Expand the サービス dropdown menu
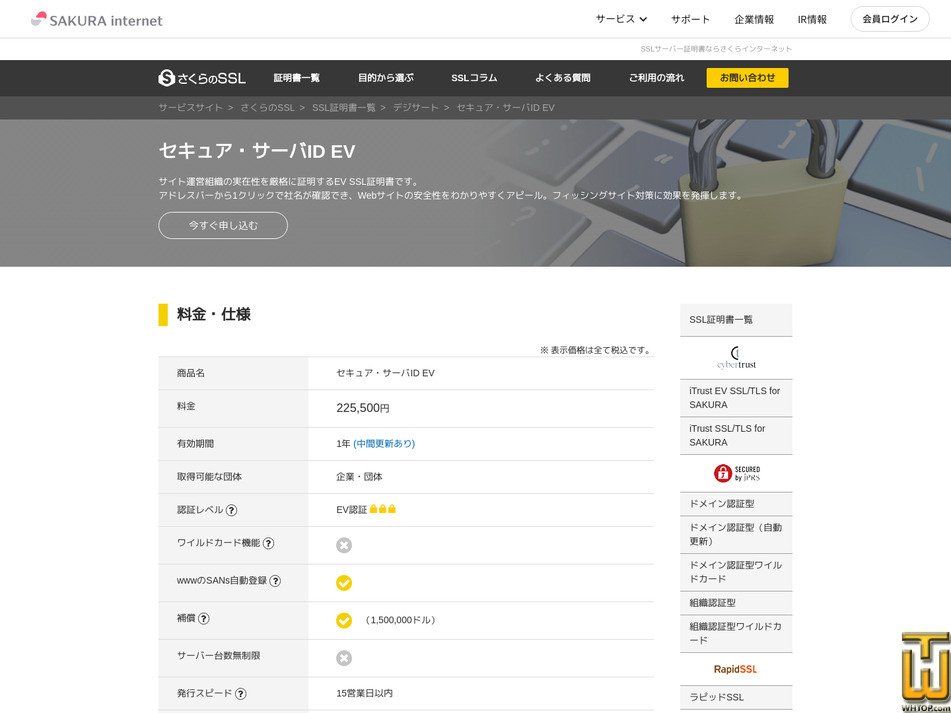 (x=621, y=19)
